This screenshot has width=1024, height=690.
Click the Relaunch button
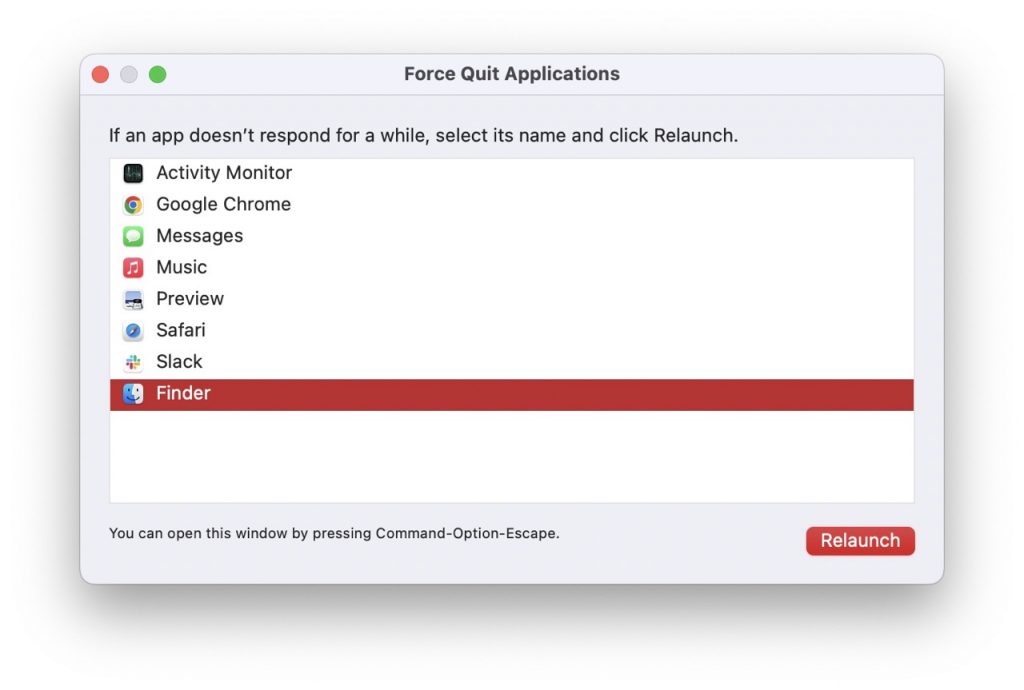pos(860,540)
